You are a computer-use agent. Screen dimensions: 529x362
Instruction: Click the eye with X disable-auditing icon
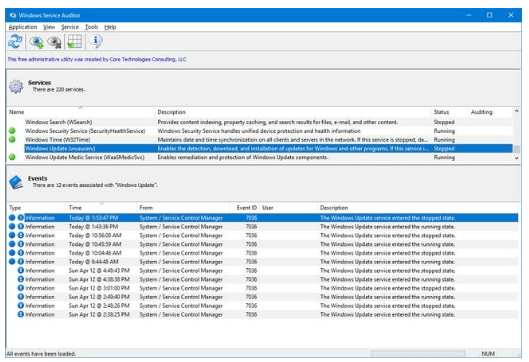click(x=54, y=42)
